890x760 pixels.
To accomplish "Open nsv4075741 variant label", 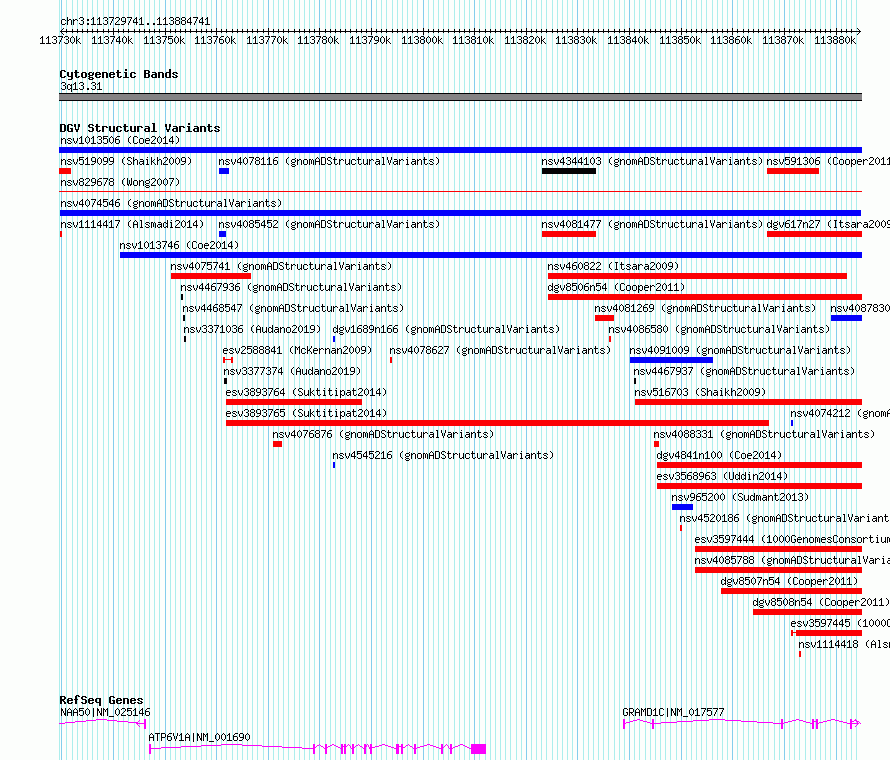I will 282,266.
